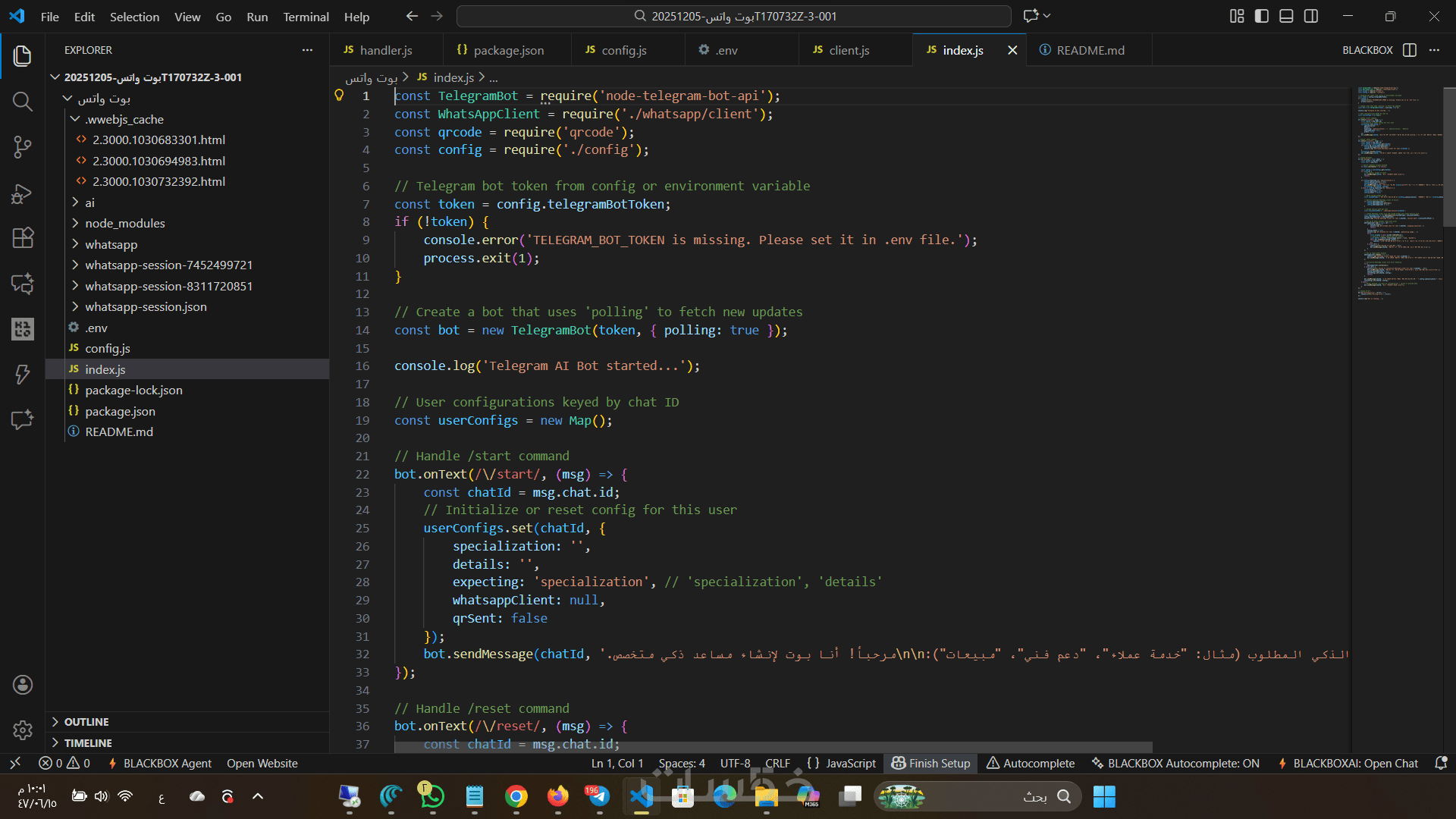Switch to the handler.js tab
This screenshot has width=1456, height=819.
(x=385, y=50)
